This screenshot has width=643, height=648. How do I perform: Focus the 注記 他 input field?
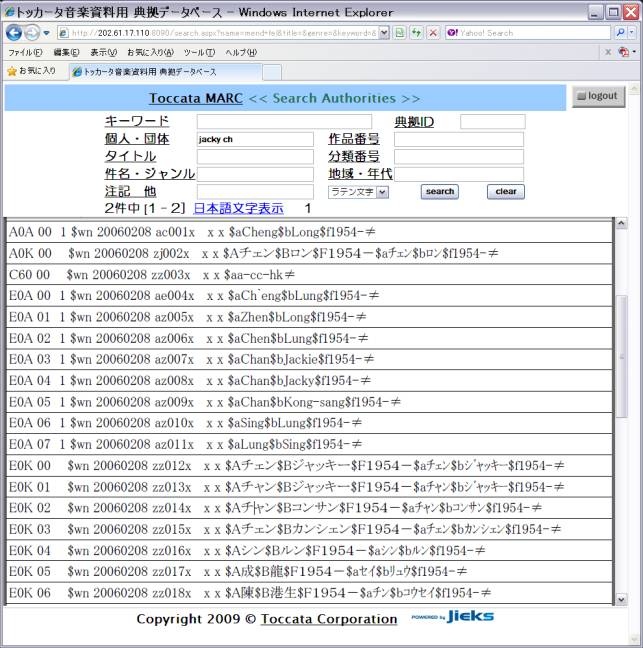pyautogui.click(x=255, y=192)
